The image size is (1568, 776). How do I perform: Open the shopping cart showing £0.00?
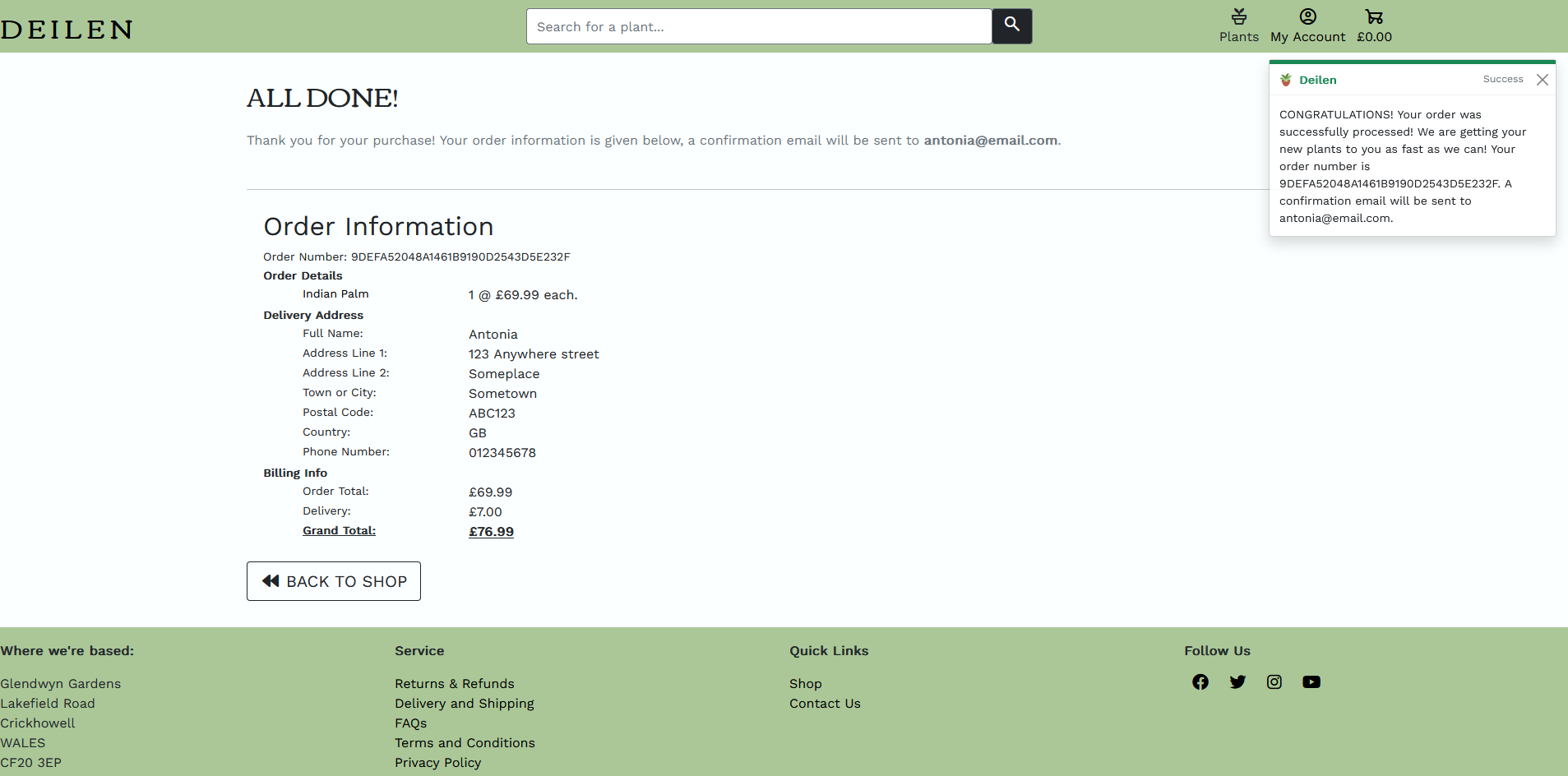coord(1374,26)
